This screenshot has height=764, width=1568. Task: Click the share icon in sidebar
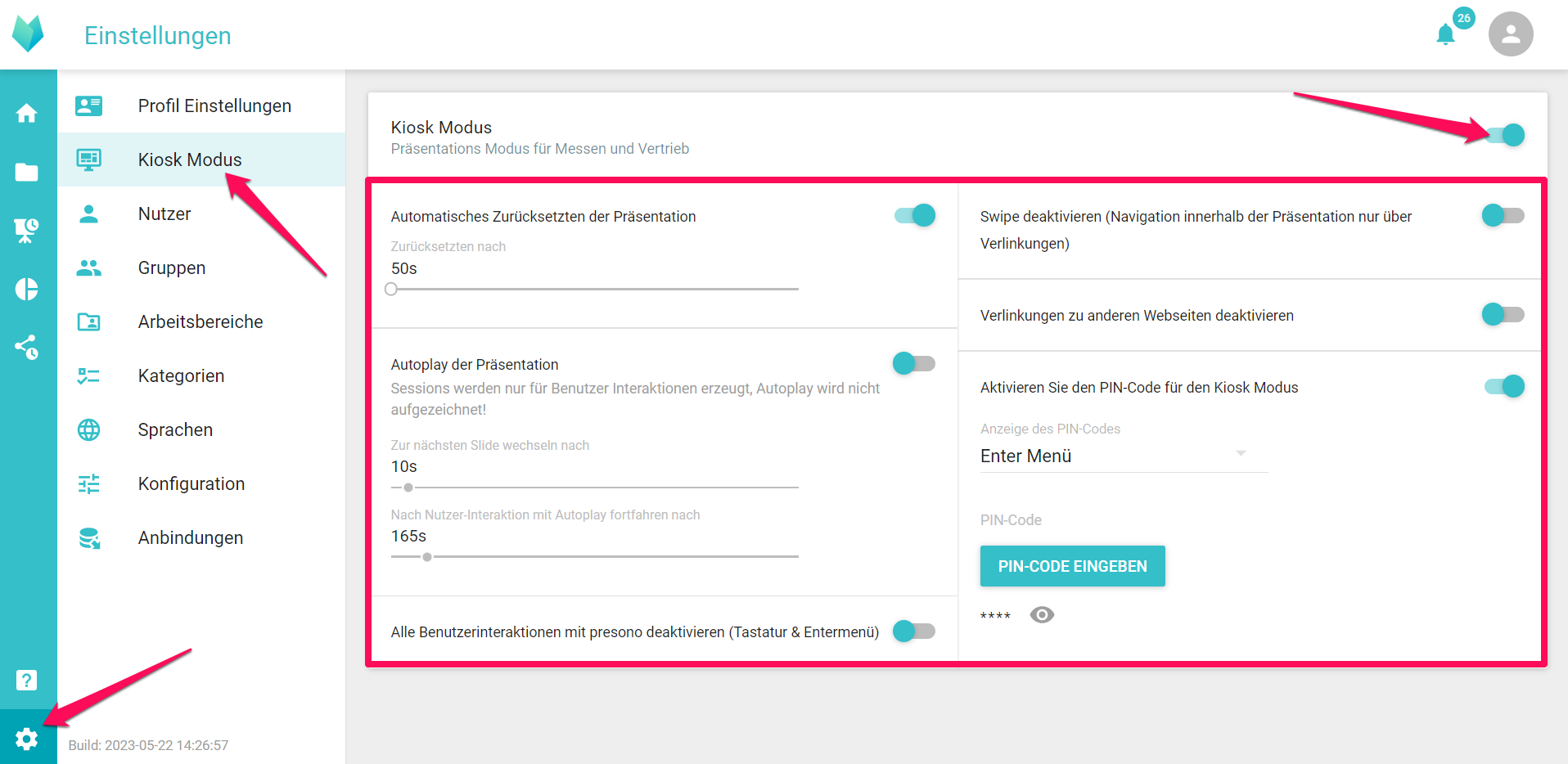tap(27, 348)
